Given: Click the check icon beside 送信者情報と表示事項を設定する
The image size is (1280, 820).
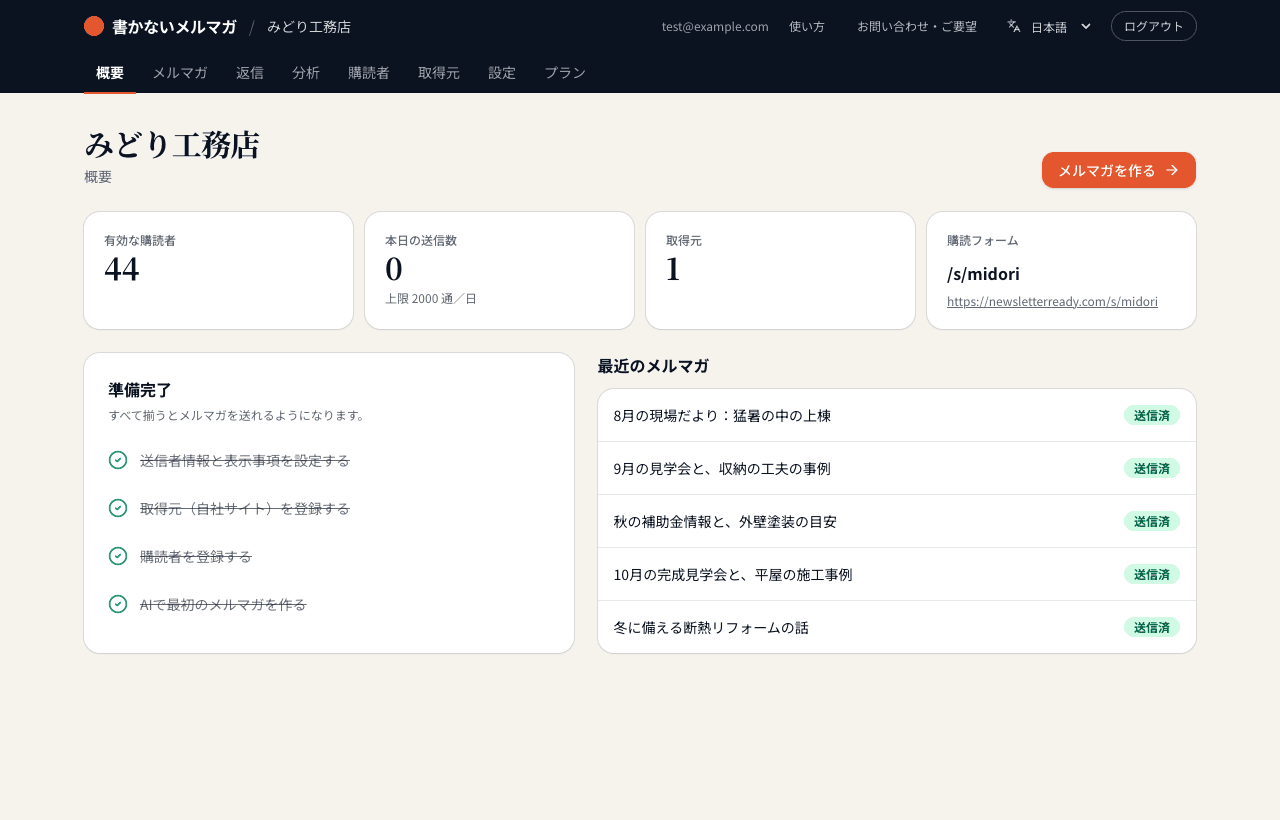Looking at the screenshot, I should tap(118, 460).
